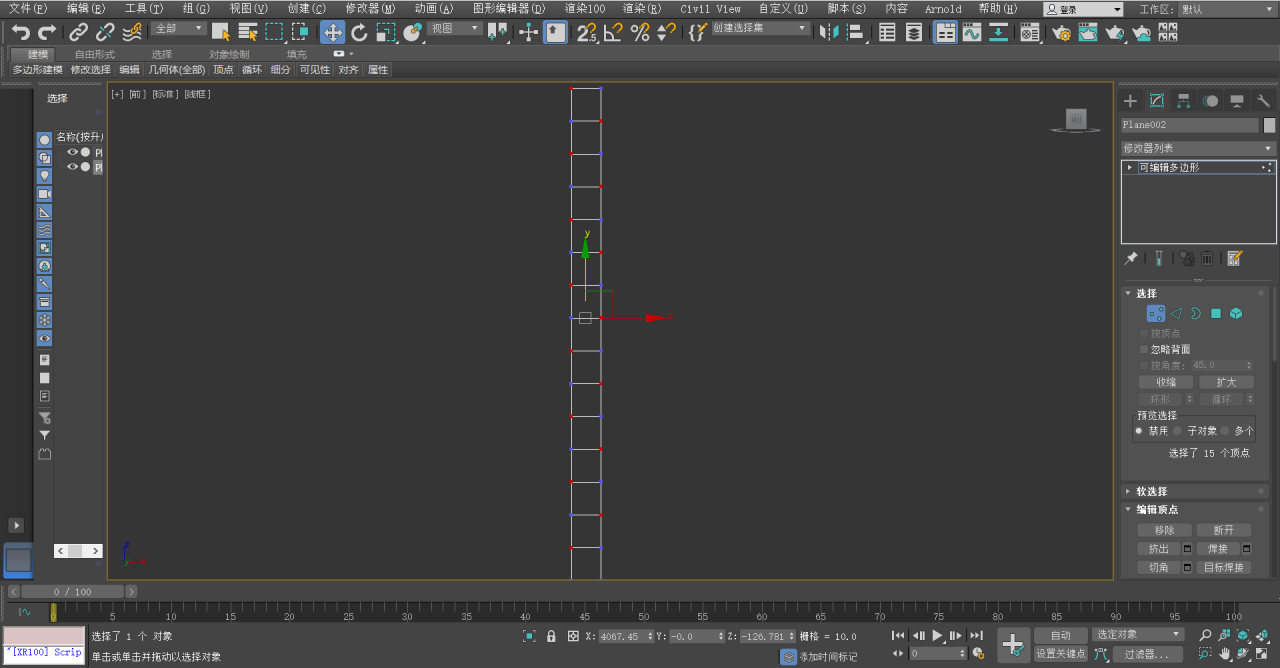
Task: Click the 扩大 selection button
Action: (x=1226, y=382)
